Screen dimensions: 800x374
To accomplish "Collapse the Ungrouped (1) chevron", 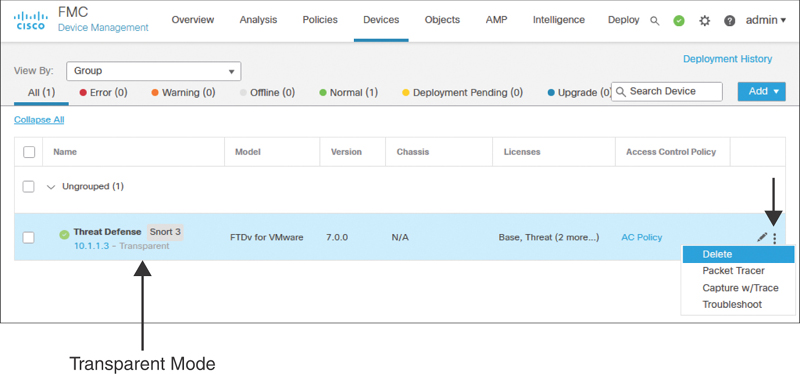I will pos(51,187).
